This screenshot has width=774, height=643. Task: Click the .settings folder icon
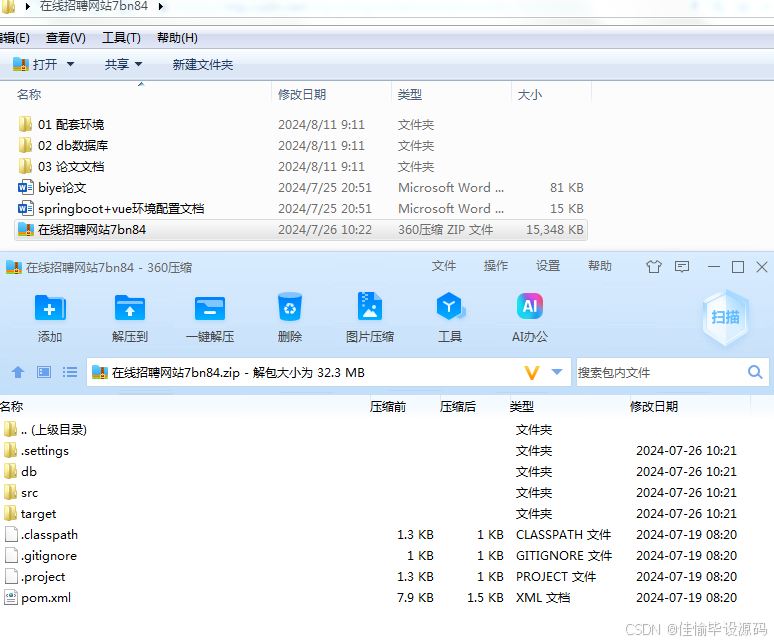pyautogui.click(x=10, y=451)
